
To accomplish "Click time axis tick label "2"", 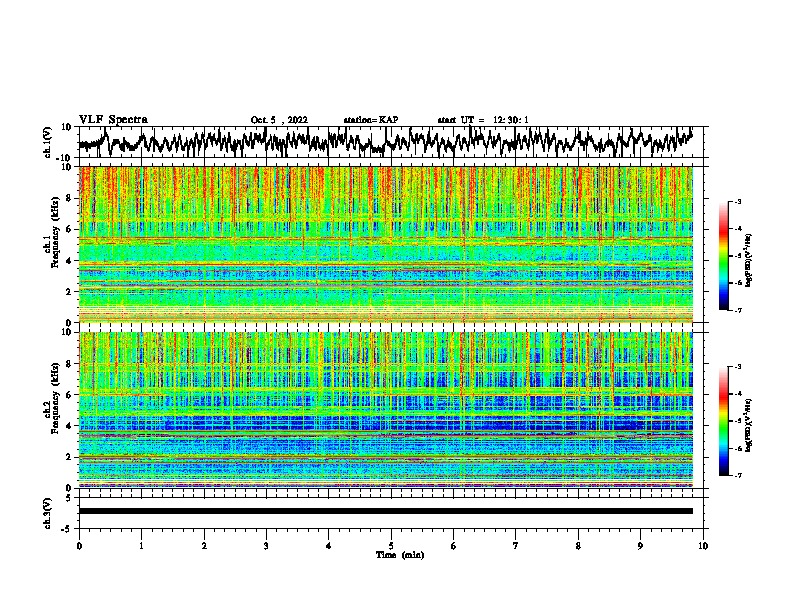I will [204, 546].
